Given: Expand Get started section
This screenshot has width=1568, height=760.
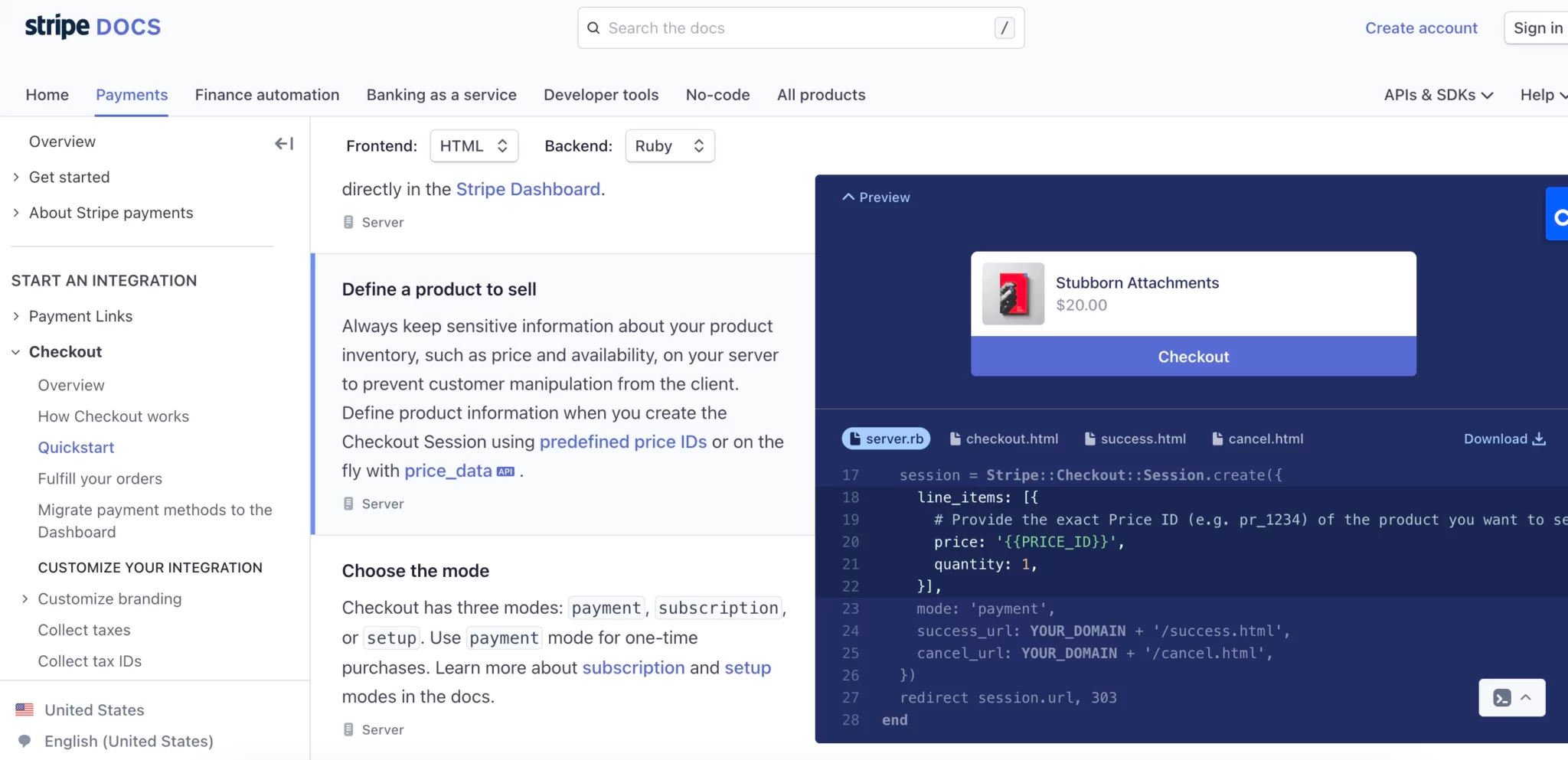Looking at the screenshot, I should pos(16,177).
